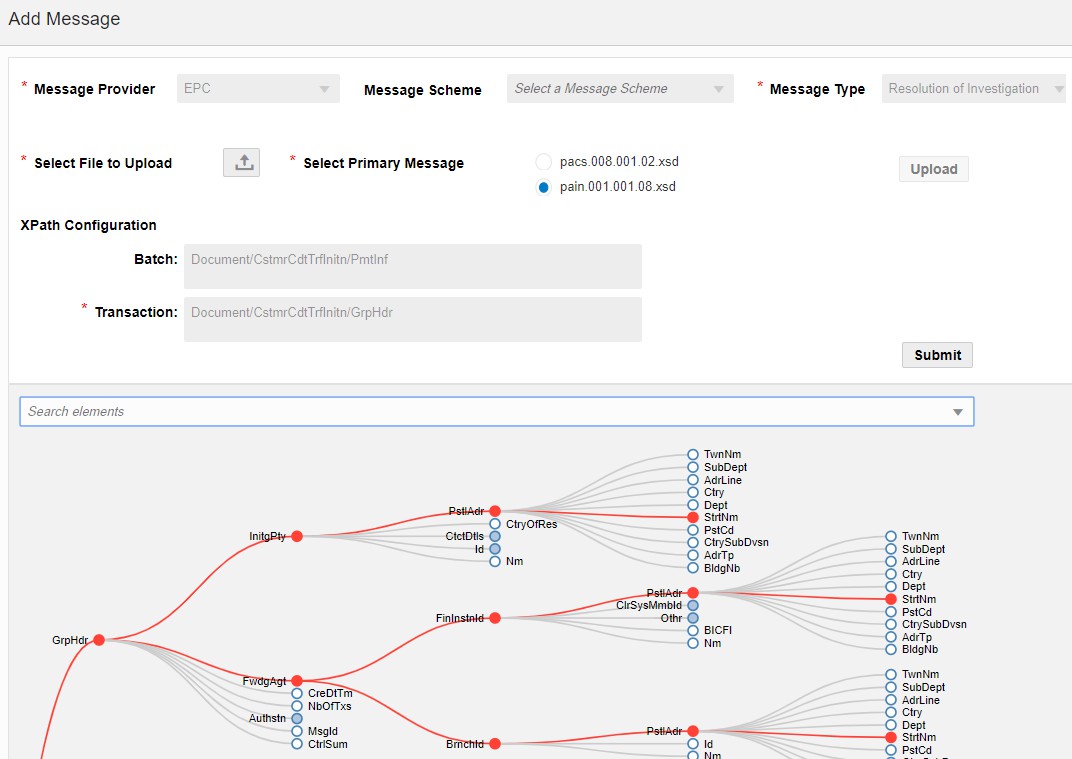The width and height of the screenshot is (1072, 759).
Task: Collapse the GrpHdr tree node
Action: [x=99, y=640]
